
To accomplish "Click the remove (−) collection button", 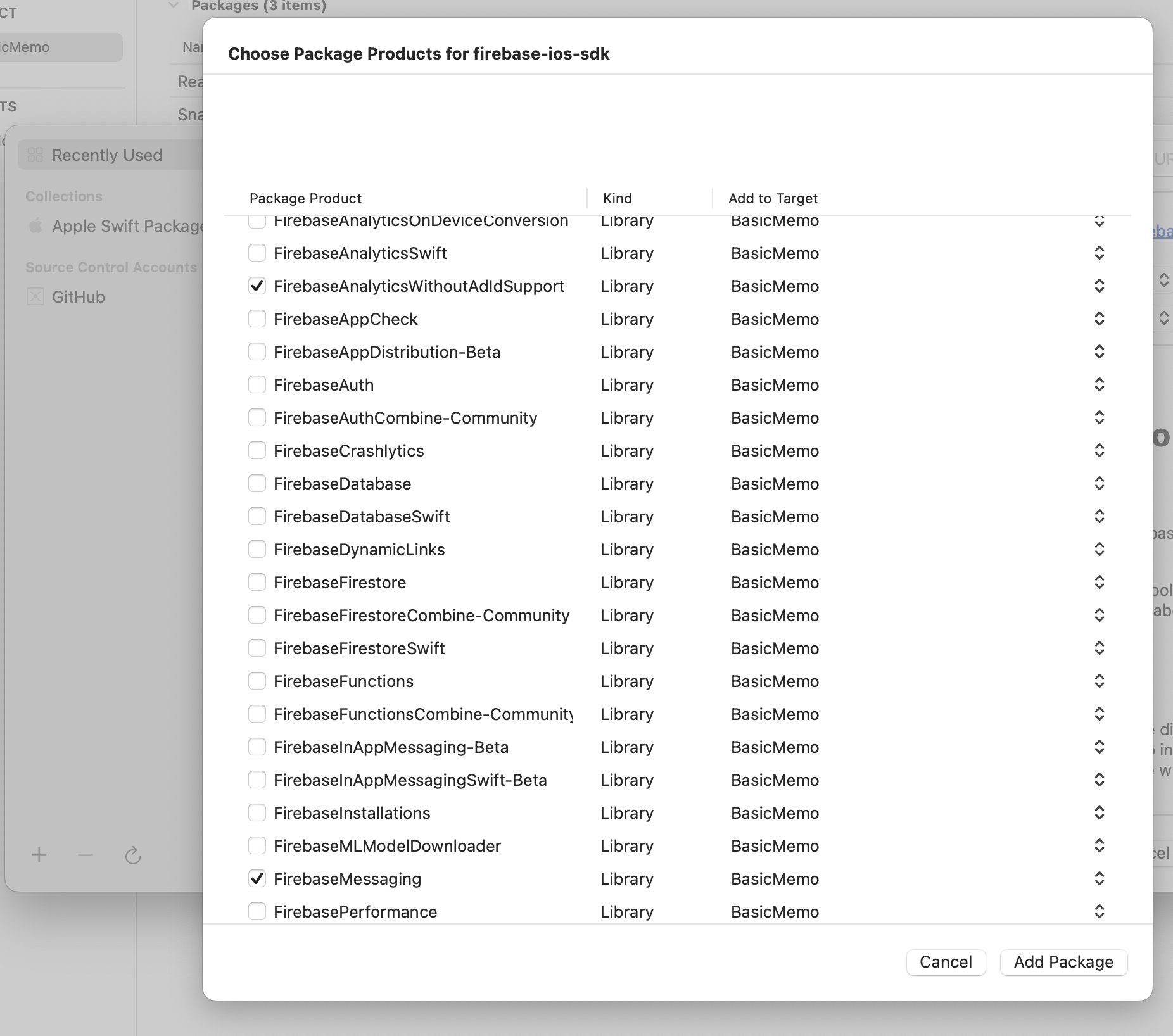I will [86, 855].
